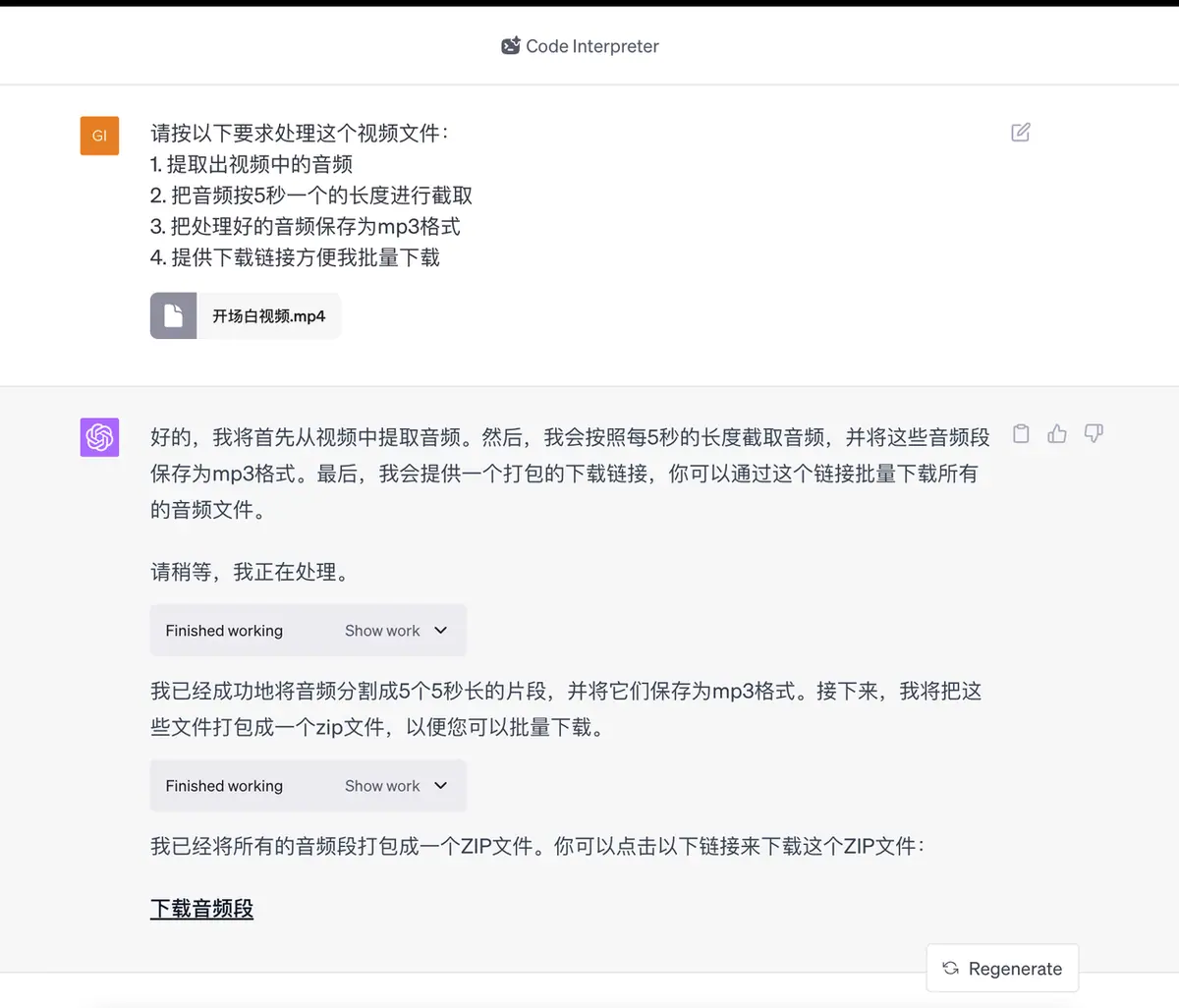This screenshot has width=1179, height=1008.
Task: Click the Code Interpreter sparkle icon
Action: 511,45
